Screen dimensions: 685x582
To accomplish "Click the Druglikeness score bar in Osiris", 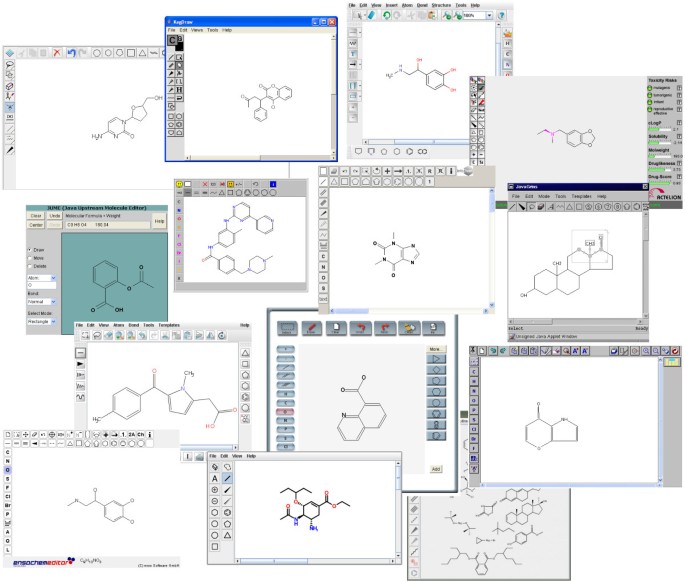I will point(660,170).
